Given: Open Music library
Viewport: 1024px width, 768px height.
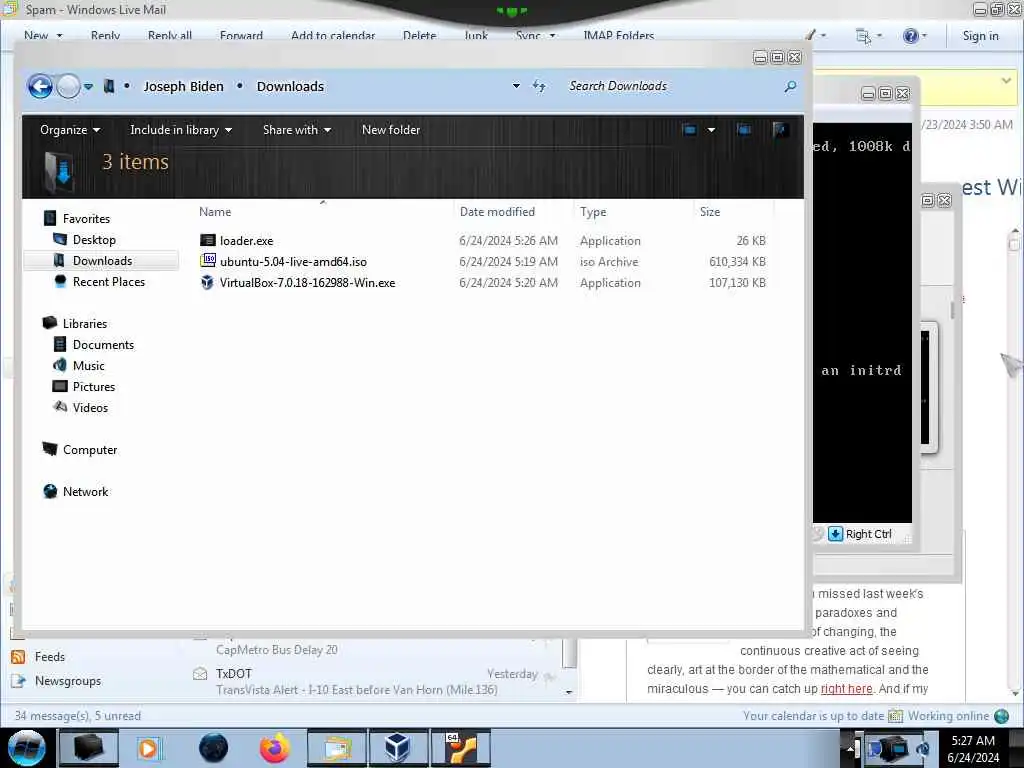Looking at the screenshot, I should pos(88,366).
